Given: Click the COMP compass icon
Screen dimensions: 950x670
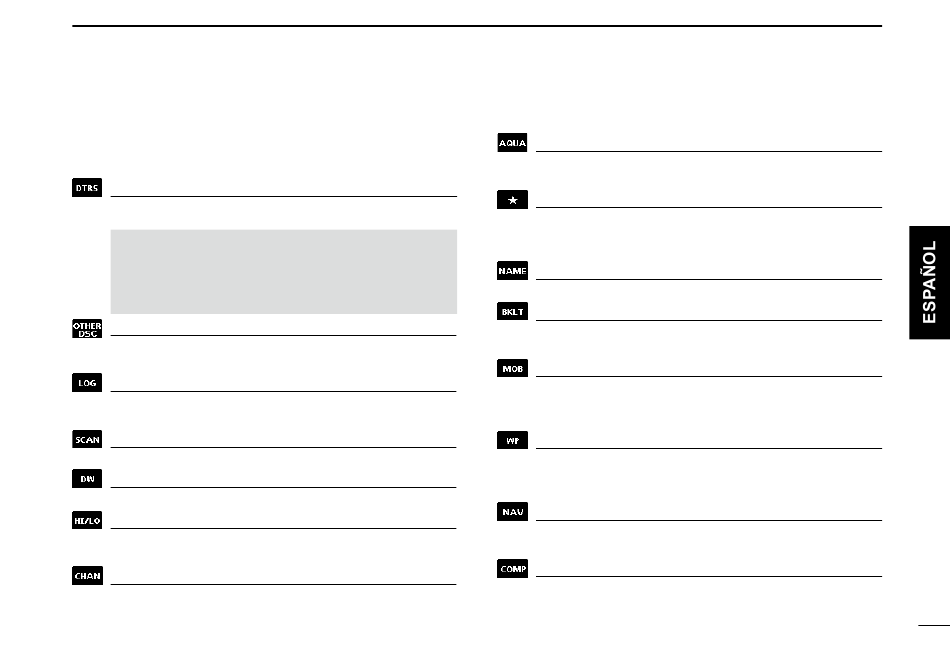Looking at the screenshot, I should (513, 568).
